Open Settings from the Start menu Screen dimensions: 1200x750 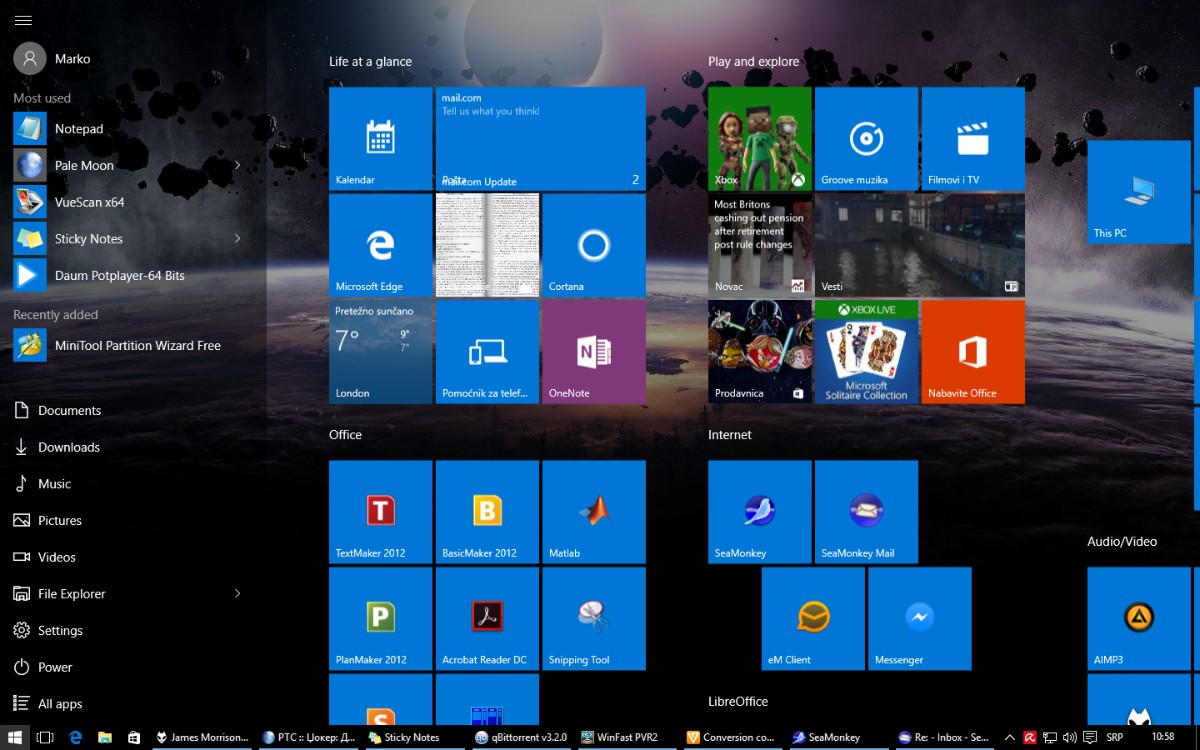60,631
